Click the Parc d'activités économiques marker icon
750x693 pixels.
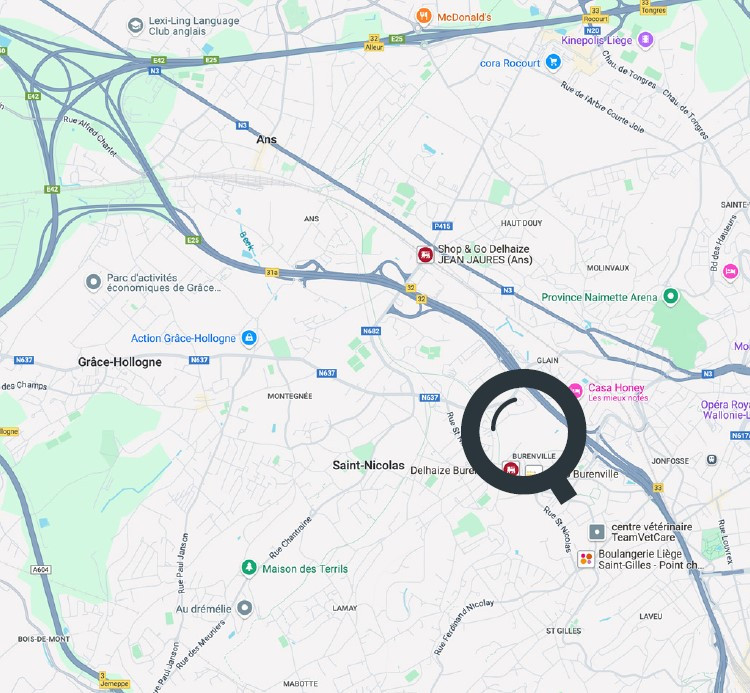93,282
